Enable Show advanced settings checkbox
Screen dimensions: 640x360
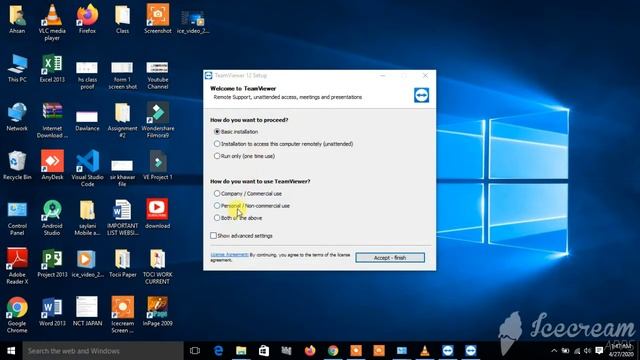click(x=213, y=236)
